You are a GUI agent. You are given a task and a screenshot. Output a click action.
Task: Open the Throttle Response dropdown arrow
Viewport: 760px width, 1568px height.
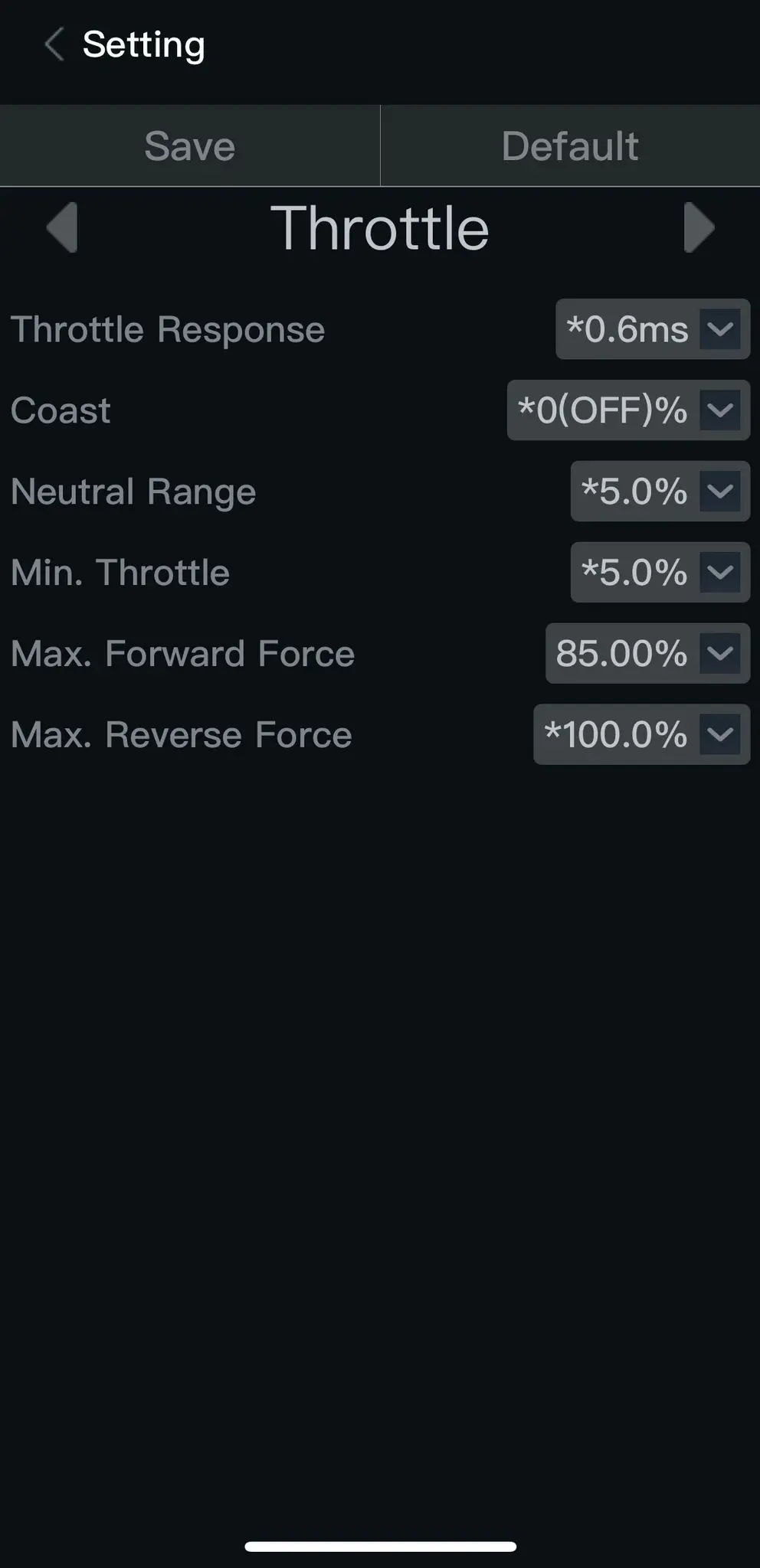click(x=720, y=329)
